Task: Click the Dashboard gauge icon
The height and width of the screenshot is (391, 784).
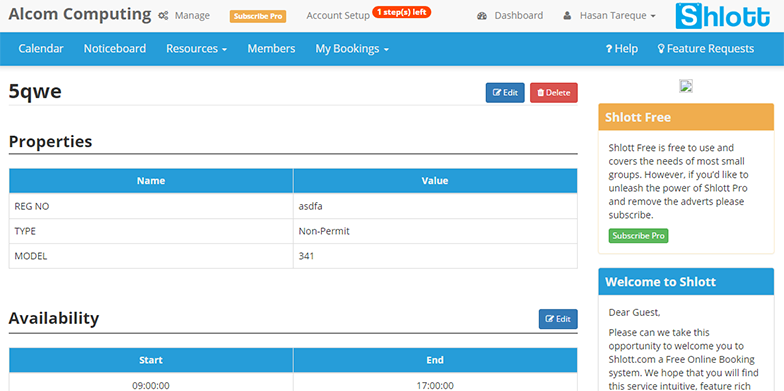Action: click(482, 16)
